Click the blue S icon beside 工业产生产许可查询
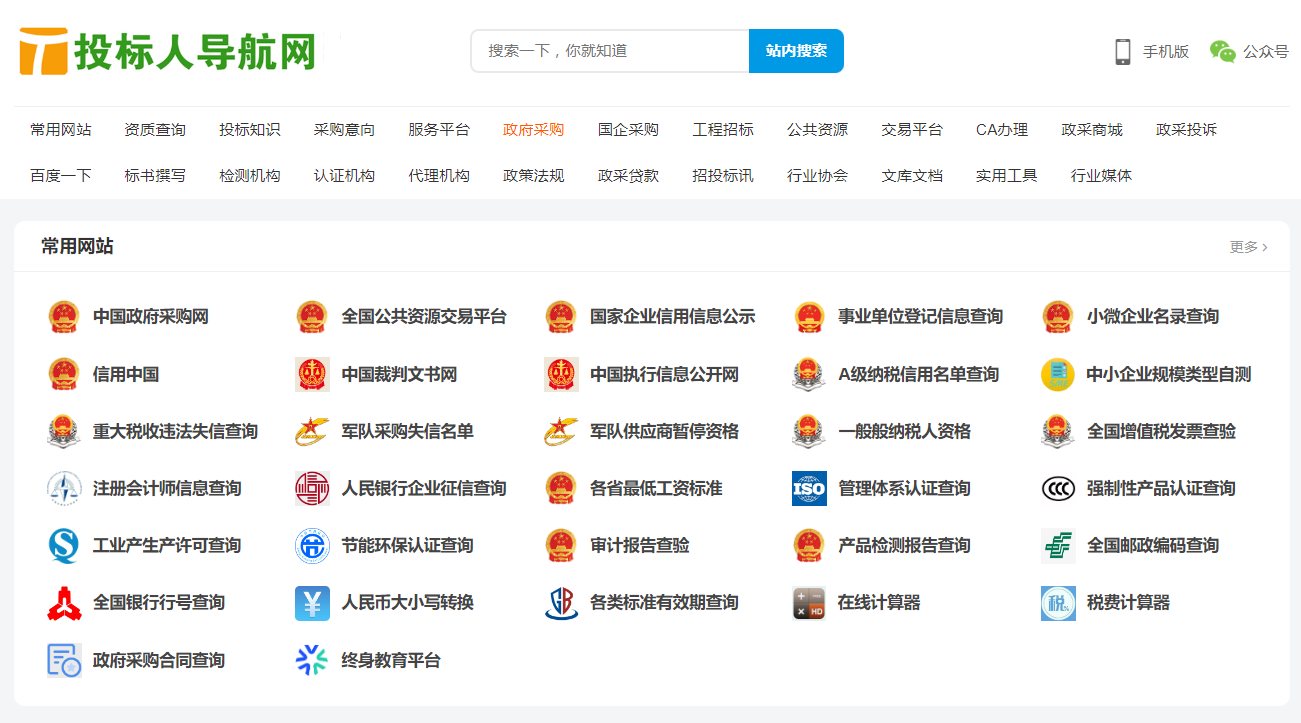 click(x=64, y=545)
